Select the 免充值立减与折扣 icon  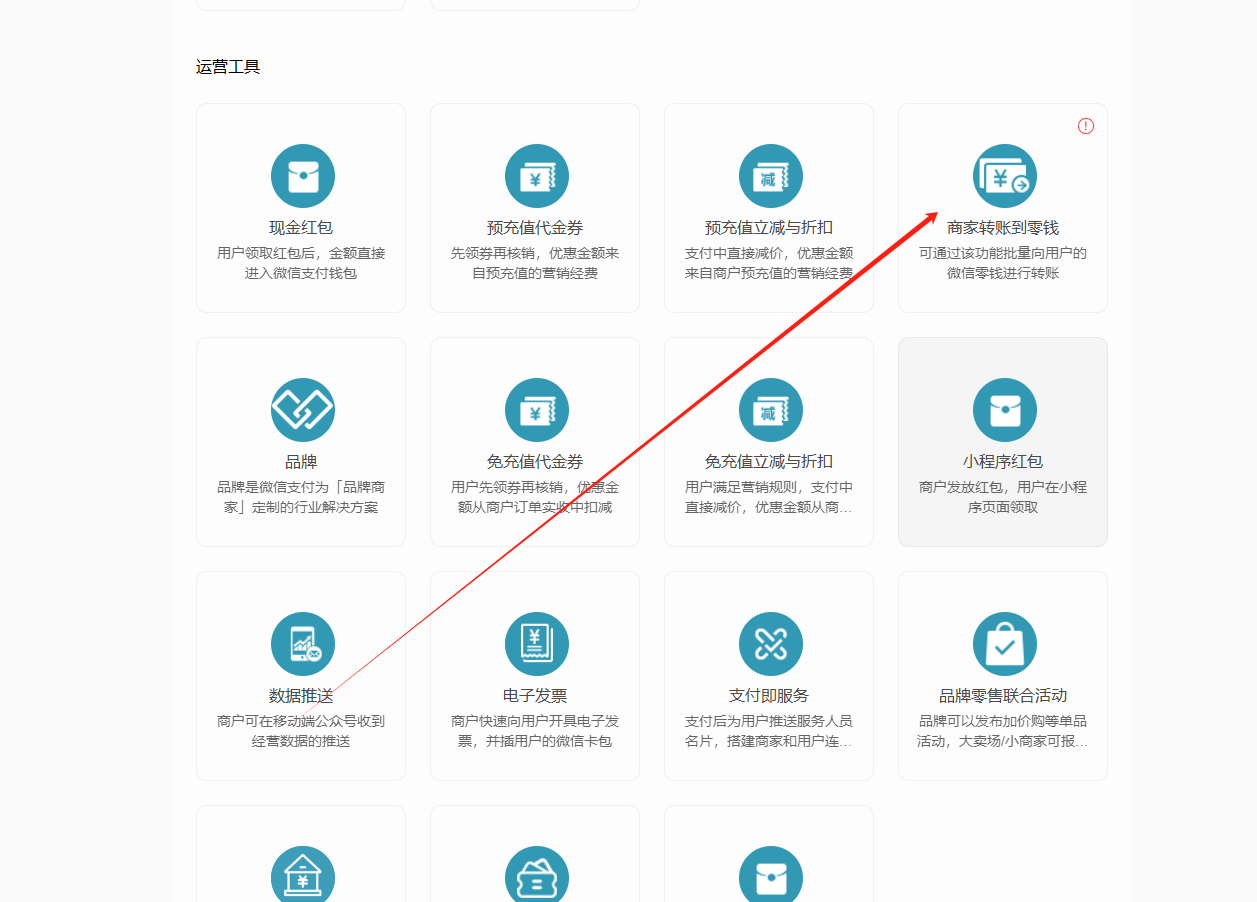[x=770, y=410]
